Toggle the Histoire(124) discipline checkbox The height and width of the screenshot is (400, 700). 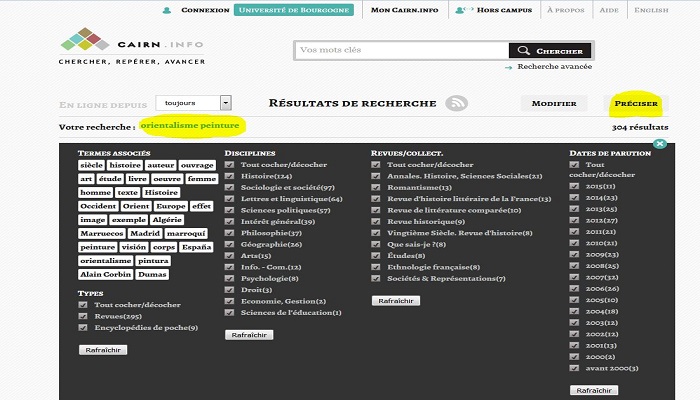click(230, 176)
